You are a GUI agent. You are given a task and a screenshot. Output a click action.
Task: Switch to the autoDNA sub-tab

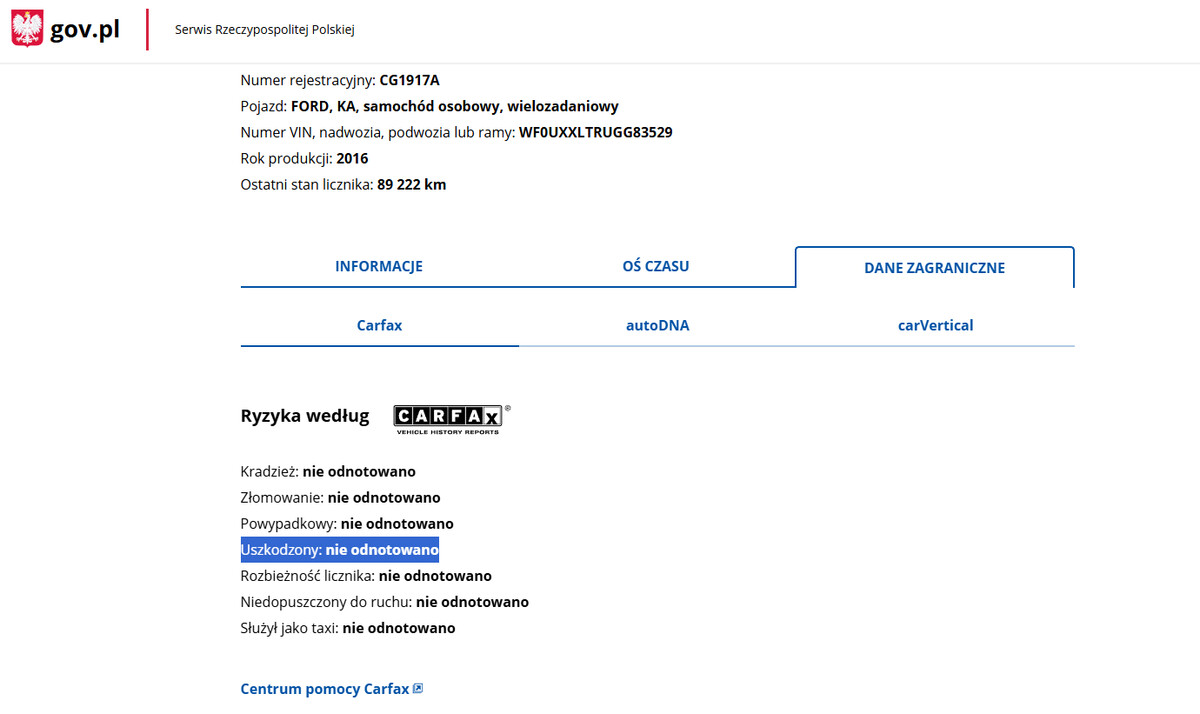pyautogui.click(x=657, y=325)
